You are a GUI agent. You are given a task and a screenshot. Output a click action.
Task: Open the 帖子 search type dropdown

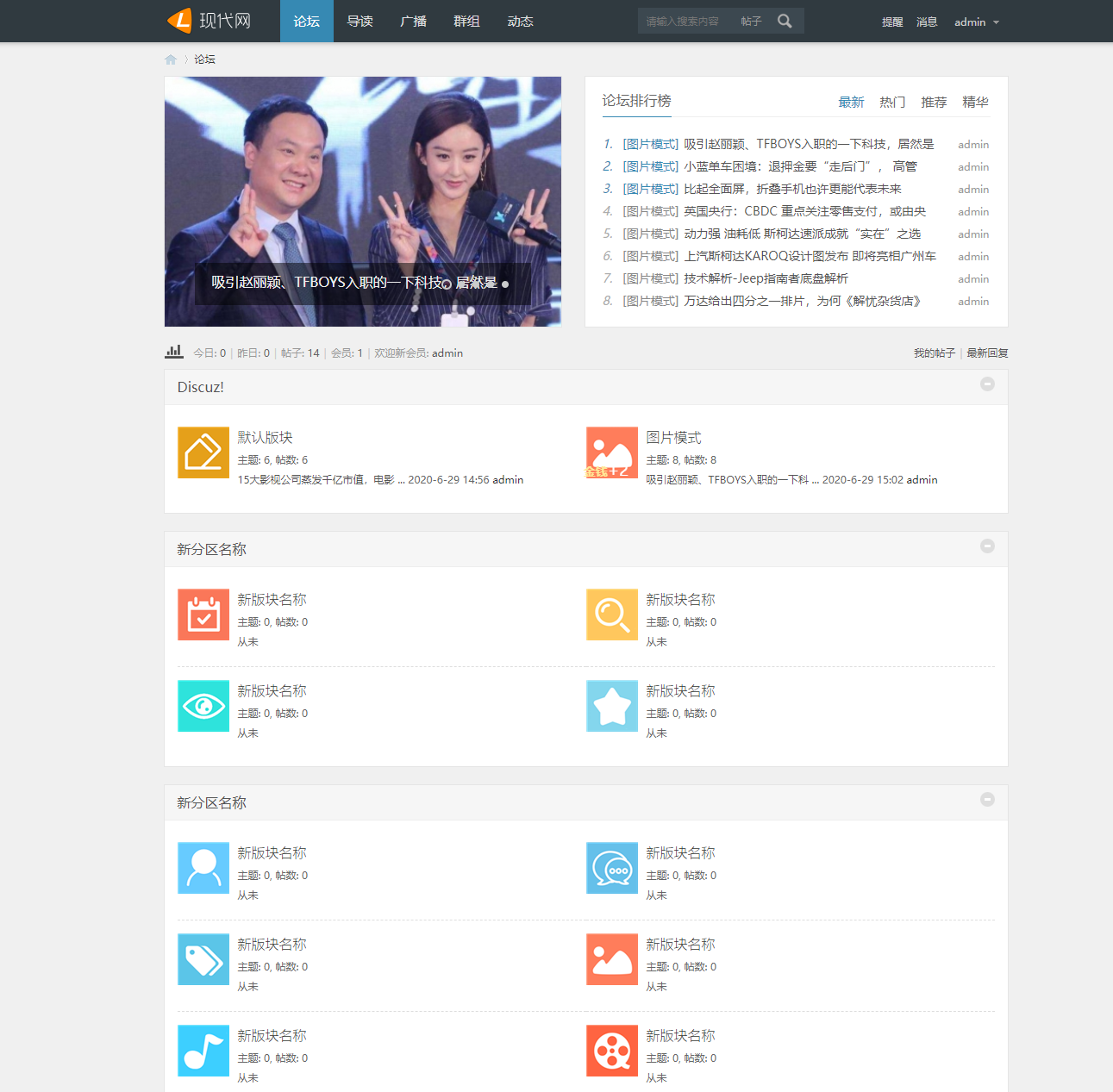click(751, 22)
